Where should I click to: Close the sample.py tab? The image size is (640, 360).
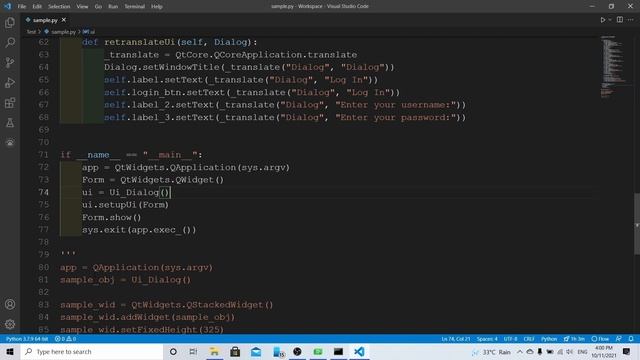click(x=64, y=20)
